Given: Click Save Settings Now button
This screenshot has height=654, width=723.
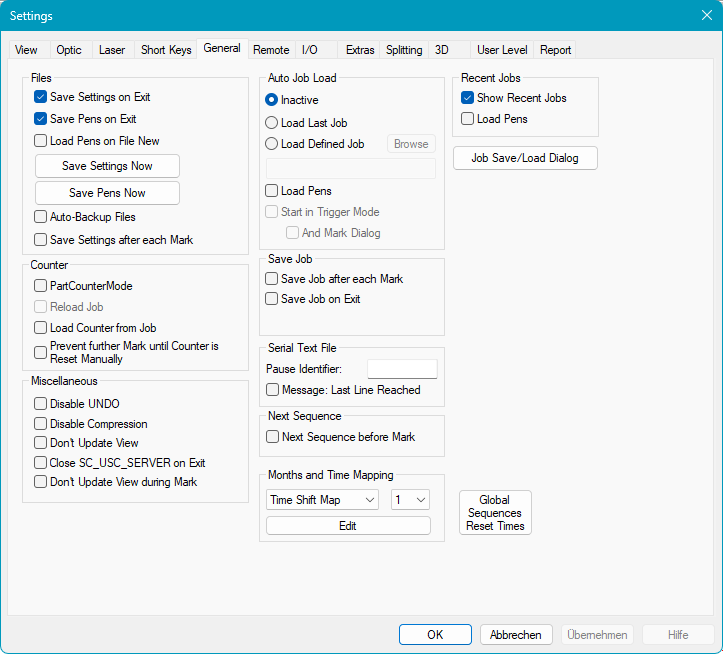Looking at the screenshot, I should tap(107, 166).
